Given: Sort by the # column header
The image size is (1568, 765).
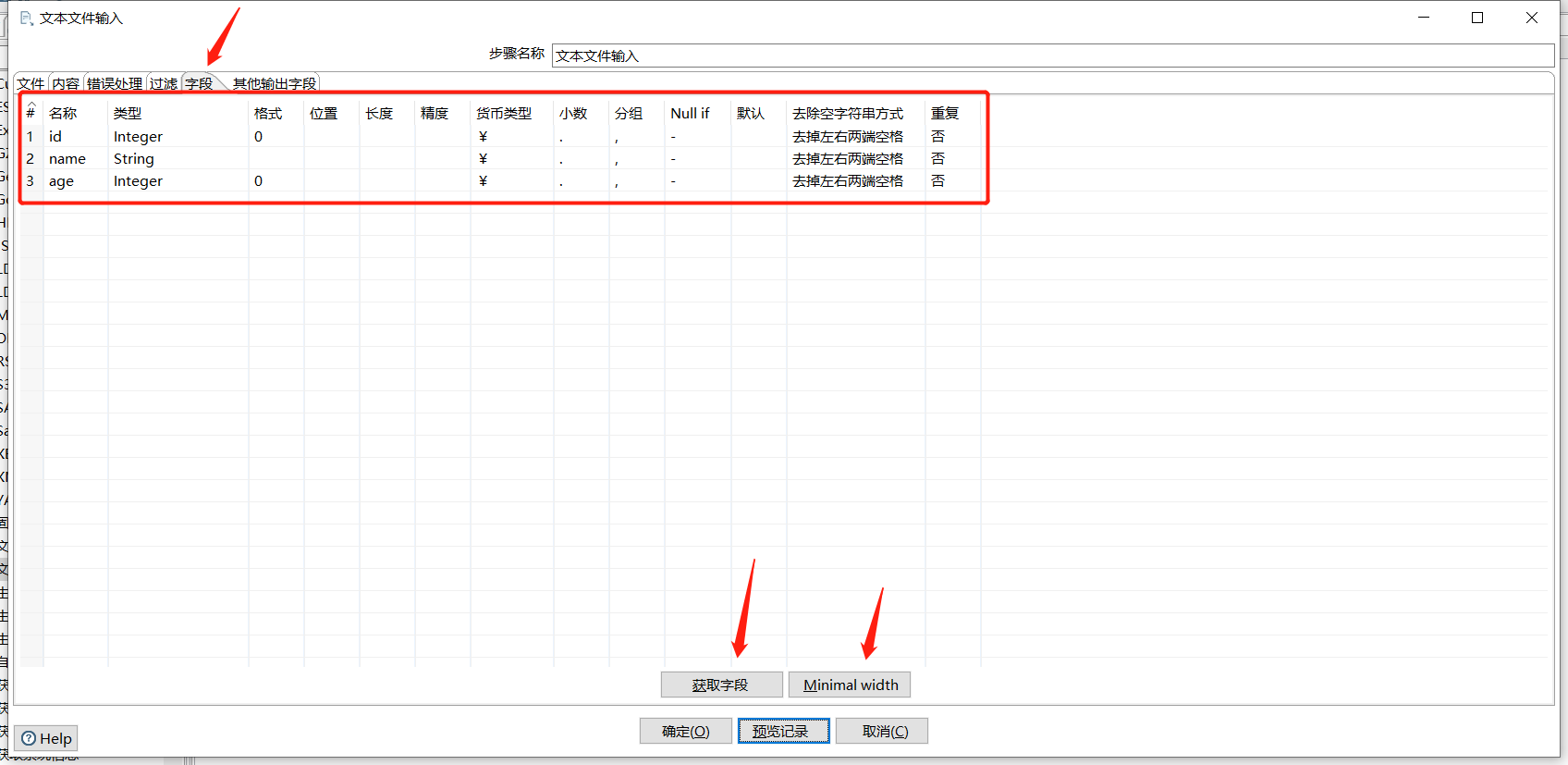Looking at the screenshot, I should pos(31,113).
